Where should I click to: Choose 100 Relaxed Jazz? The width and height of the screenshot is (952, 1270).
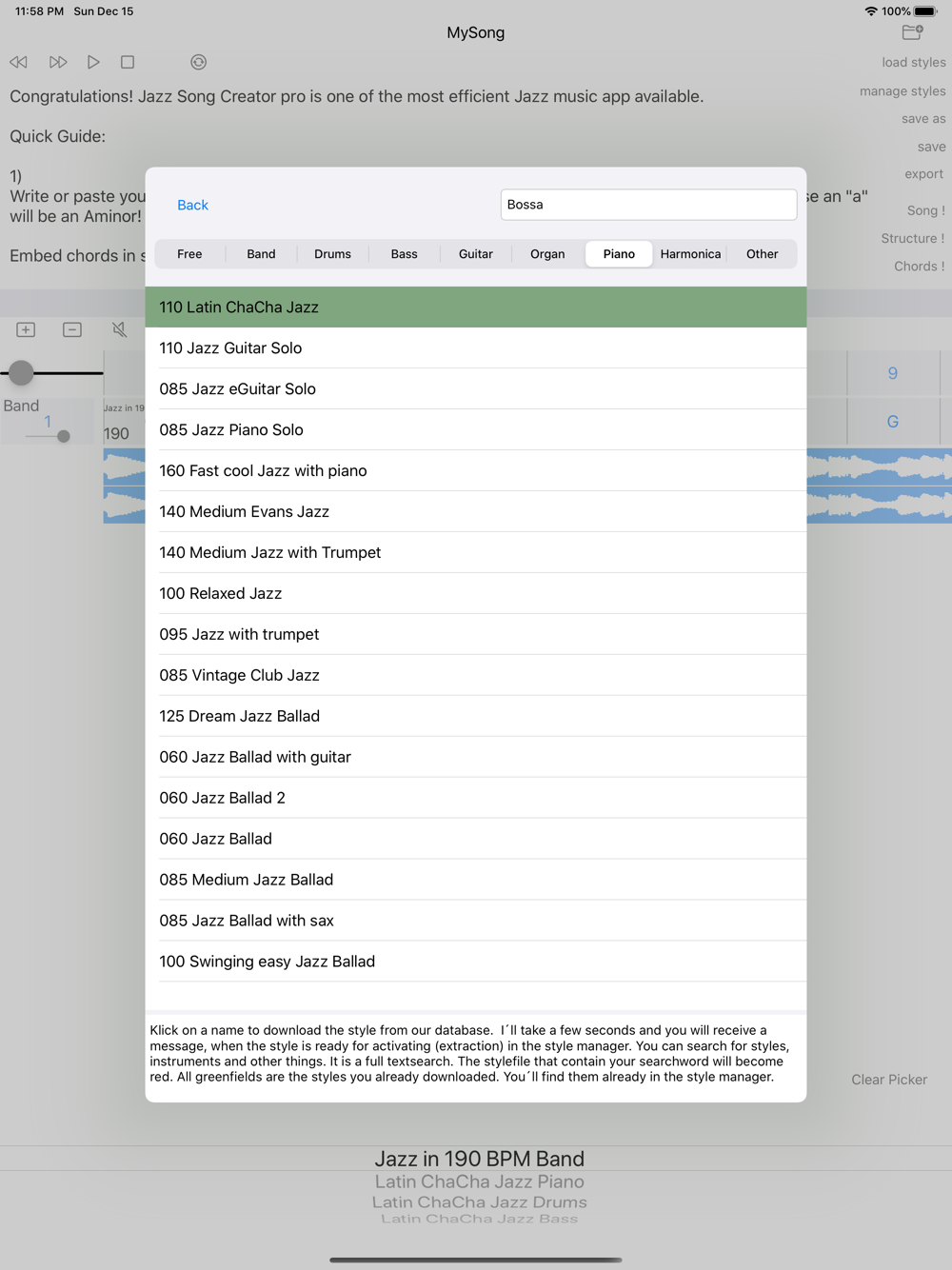tap(476, 593)
